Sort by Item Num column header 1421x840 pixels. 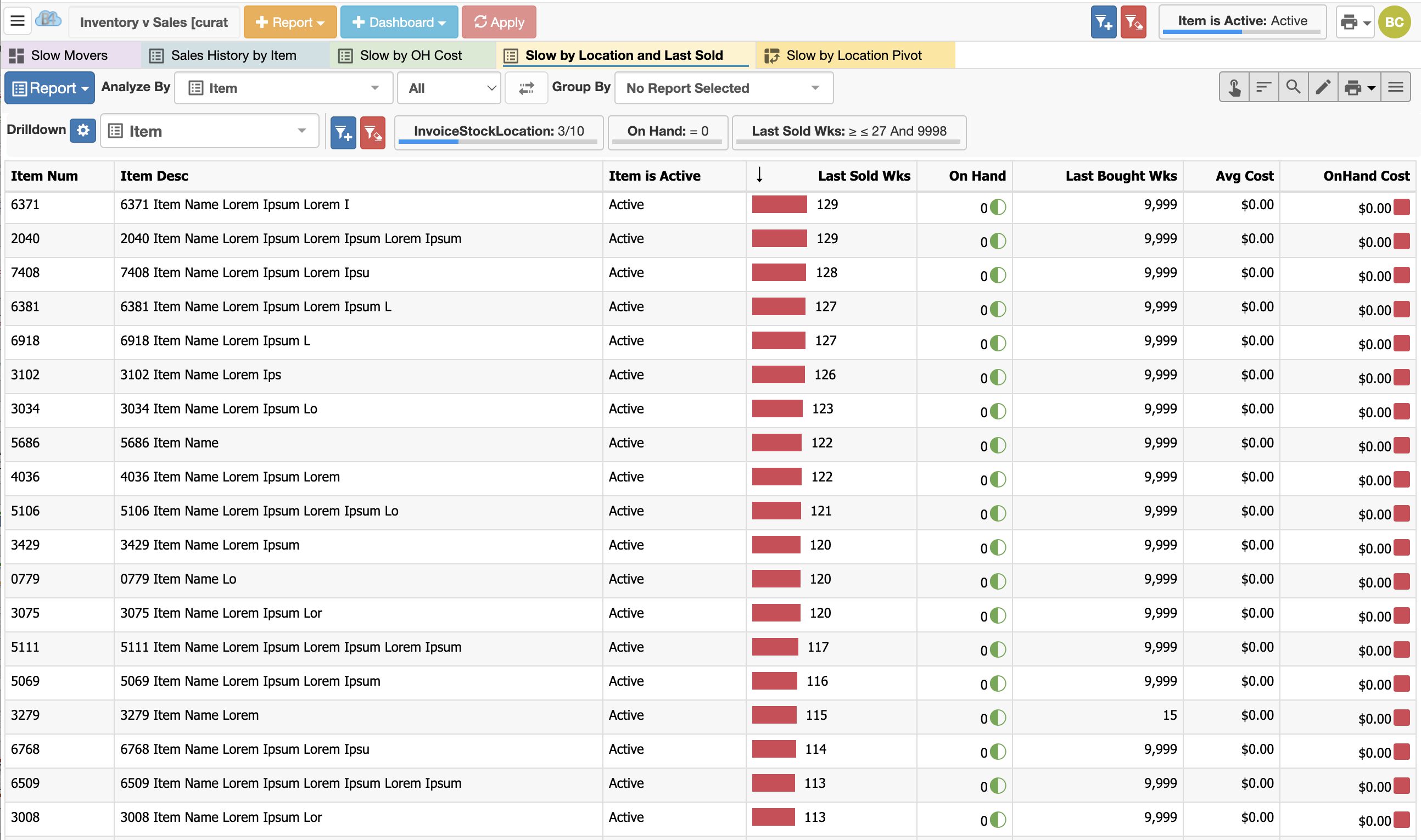point(59,176)
